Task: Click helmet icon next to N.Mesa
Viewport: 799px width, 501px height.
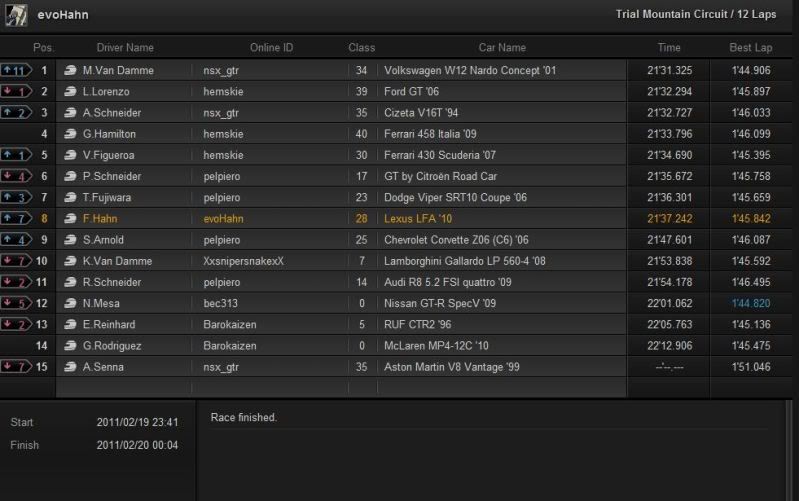Action: pyautogui.click(x=70, y=303)
